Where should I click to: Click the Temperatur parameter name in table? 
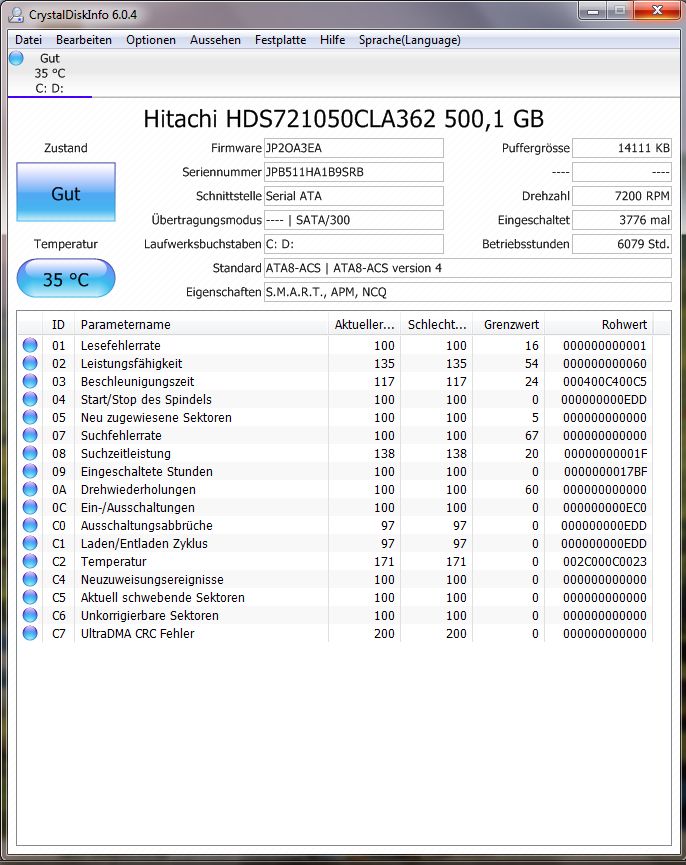click(114, 562)
